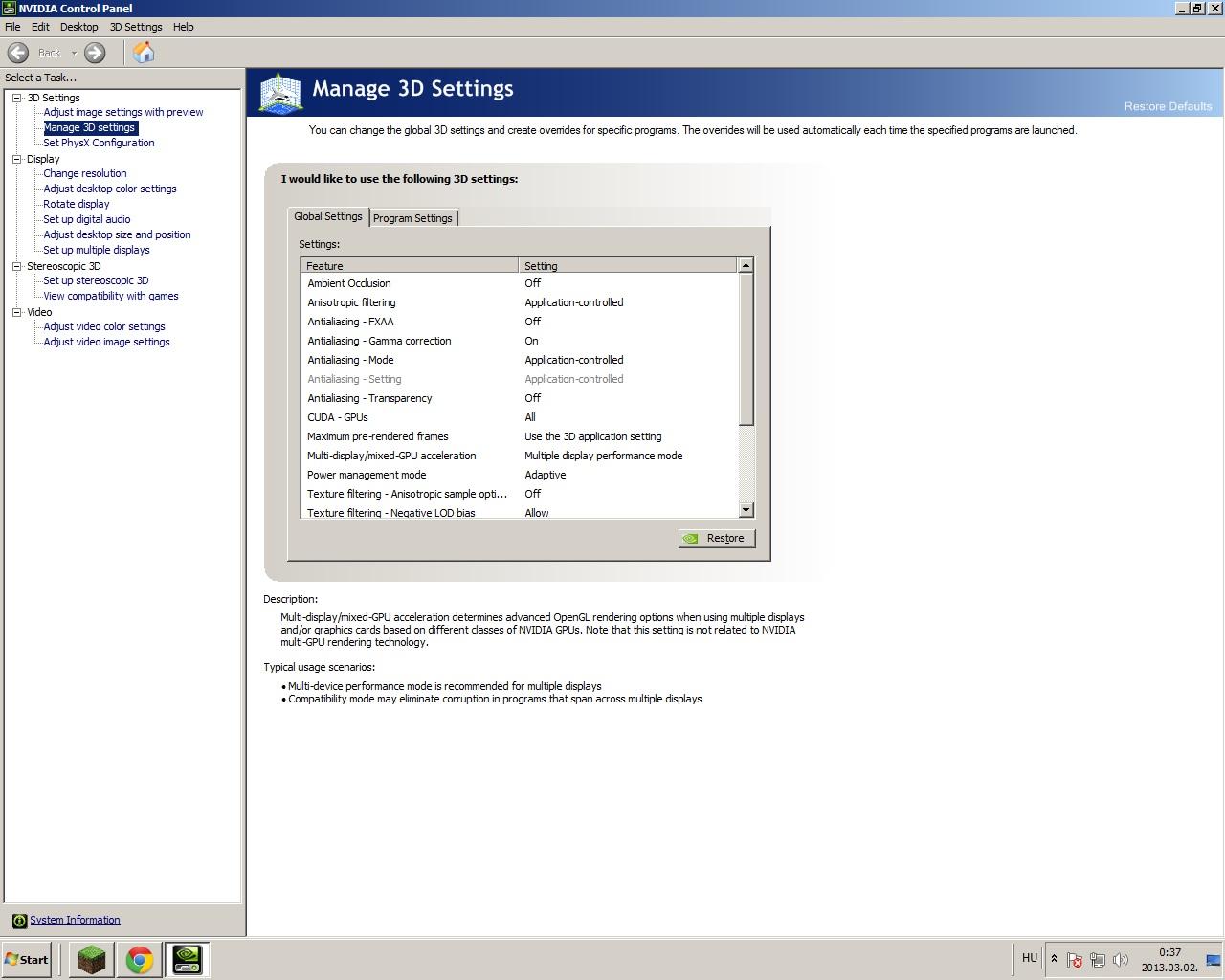The height and width of the screenshot is (980, 1225).
Task: Open the Minecraft icon on the taskbar
Action: point(92,959)
